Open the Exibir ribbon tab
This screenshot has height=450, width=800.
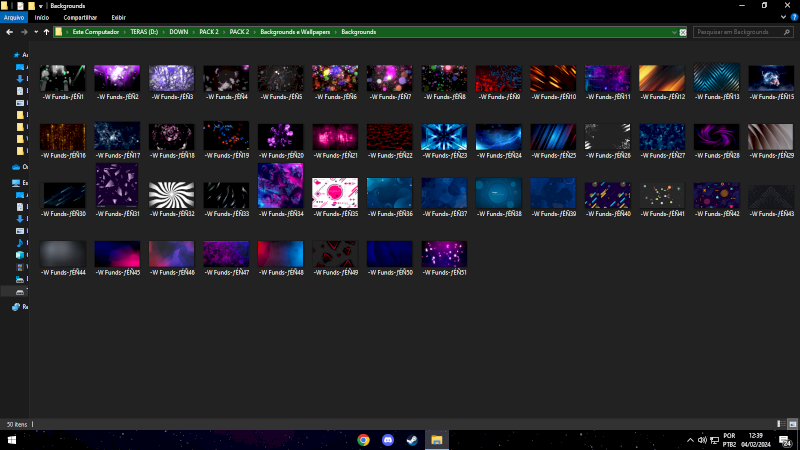coord(118,17)
